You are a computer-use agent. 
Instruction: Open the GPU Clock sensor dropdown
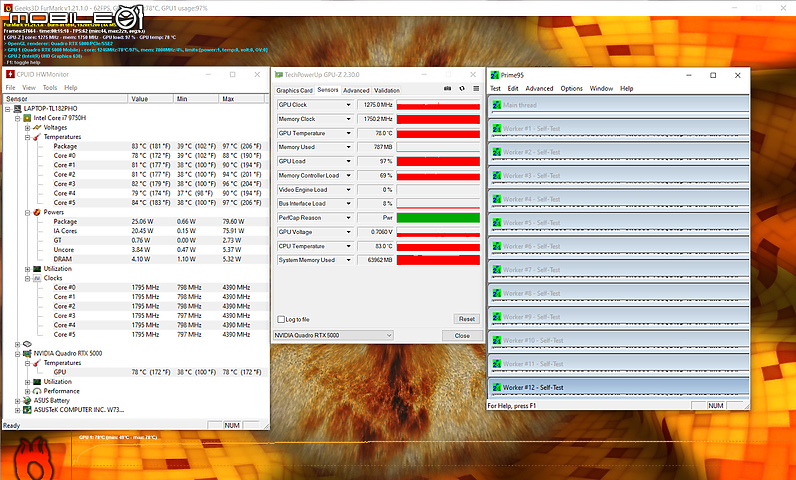348,105
